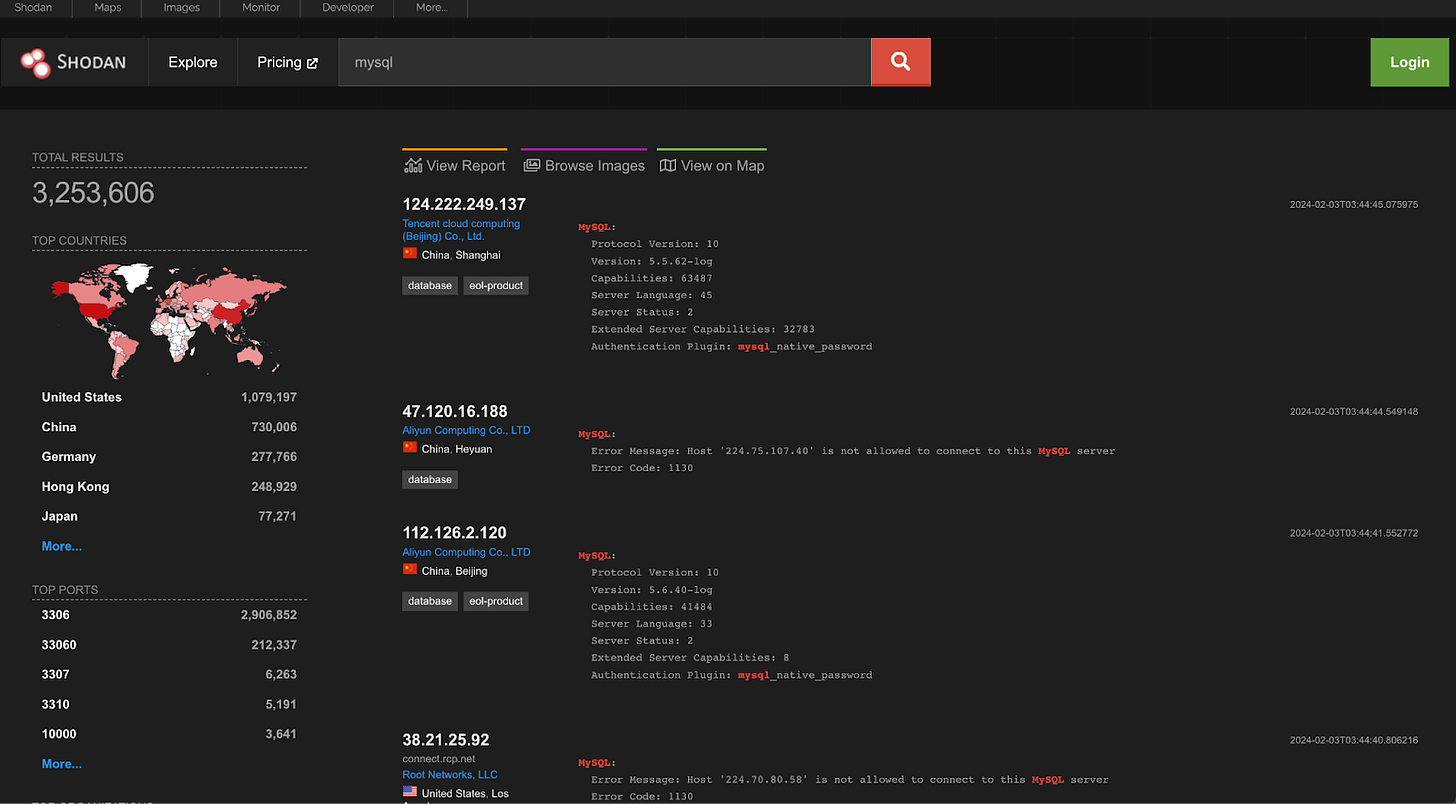The width and height of the screenshot is (1456, 804).
Task: Click the TOP PORTS heading
Action: (65, 589)
